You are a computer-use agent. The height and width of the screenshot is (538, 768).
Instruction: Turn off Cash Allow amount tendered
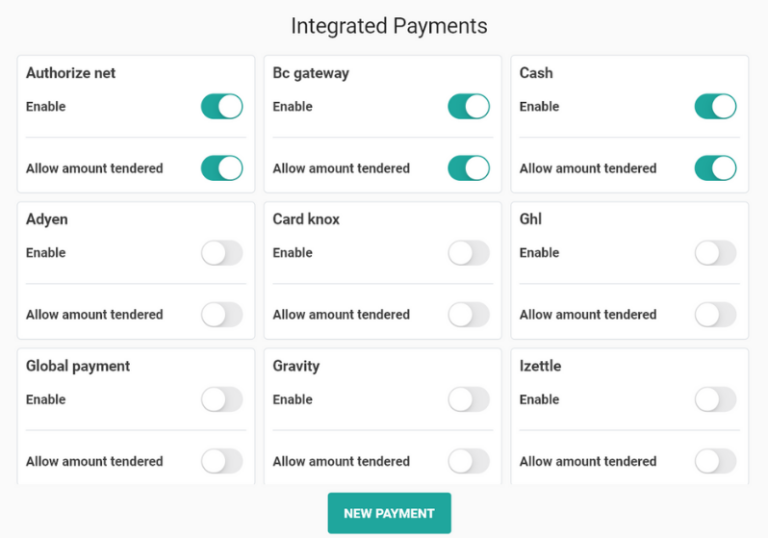715,168
